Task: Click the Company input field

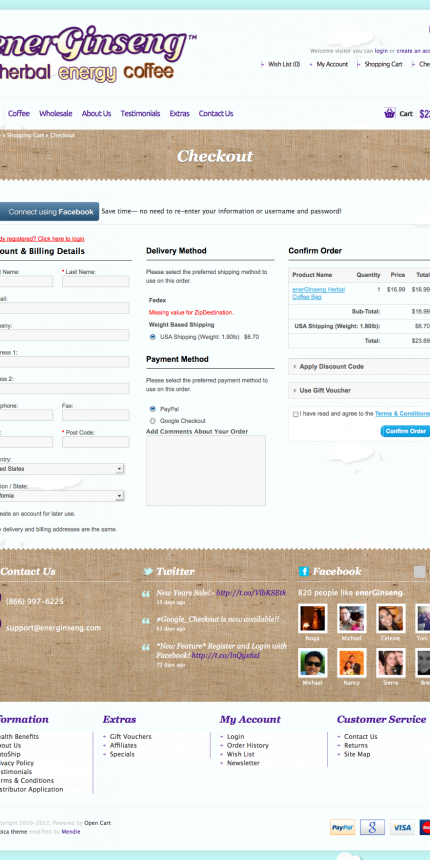Action: (x=64, y=335)
